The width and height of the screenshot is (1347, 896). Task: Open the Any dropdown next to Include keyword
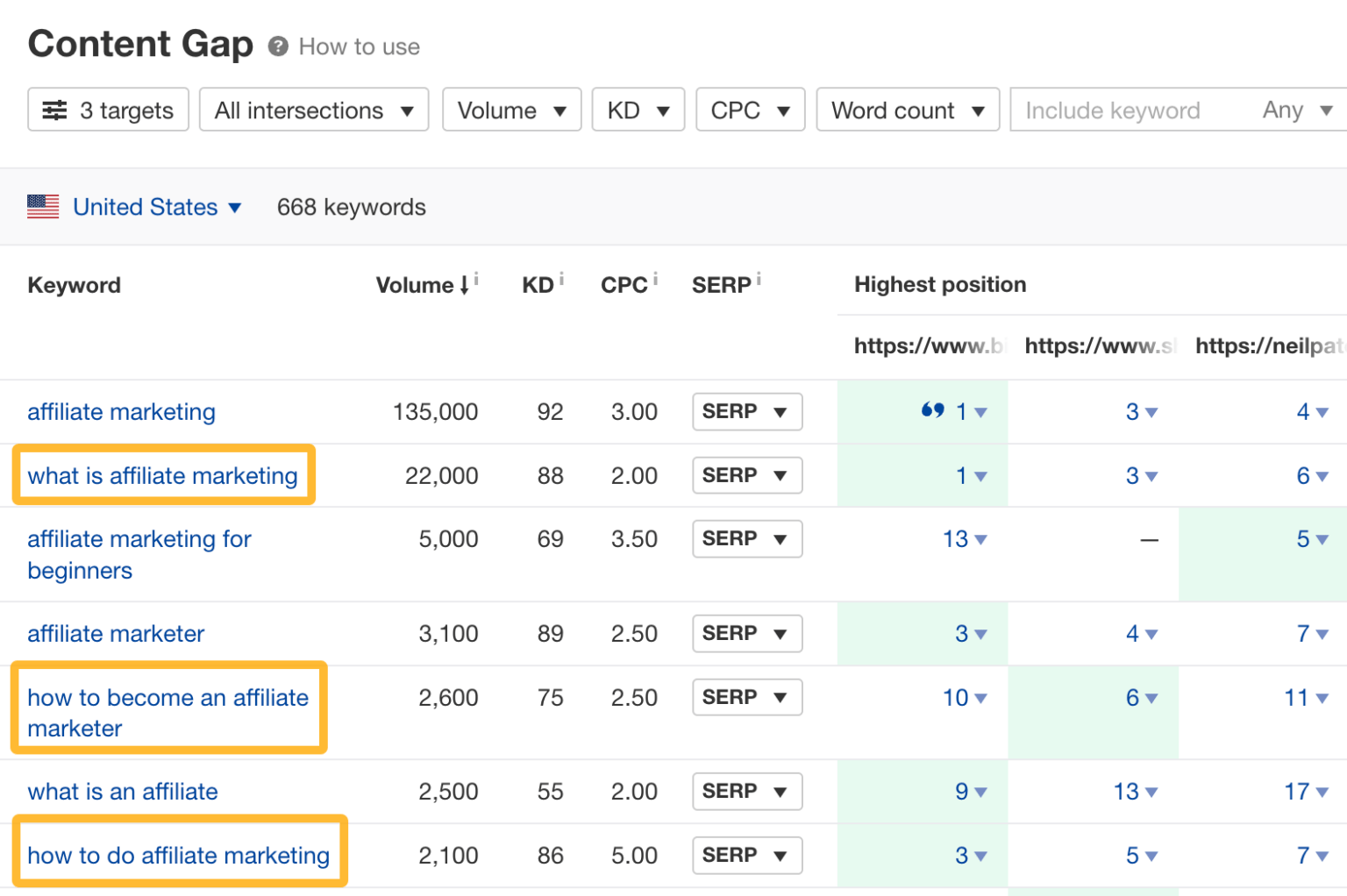(1297, 110)
